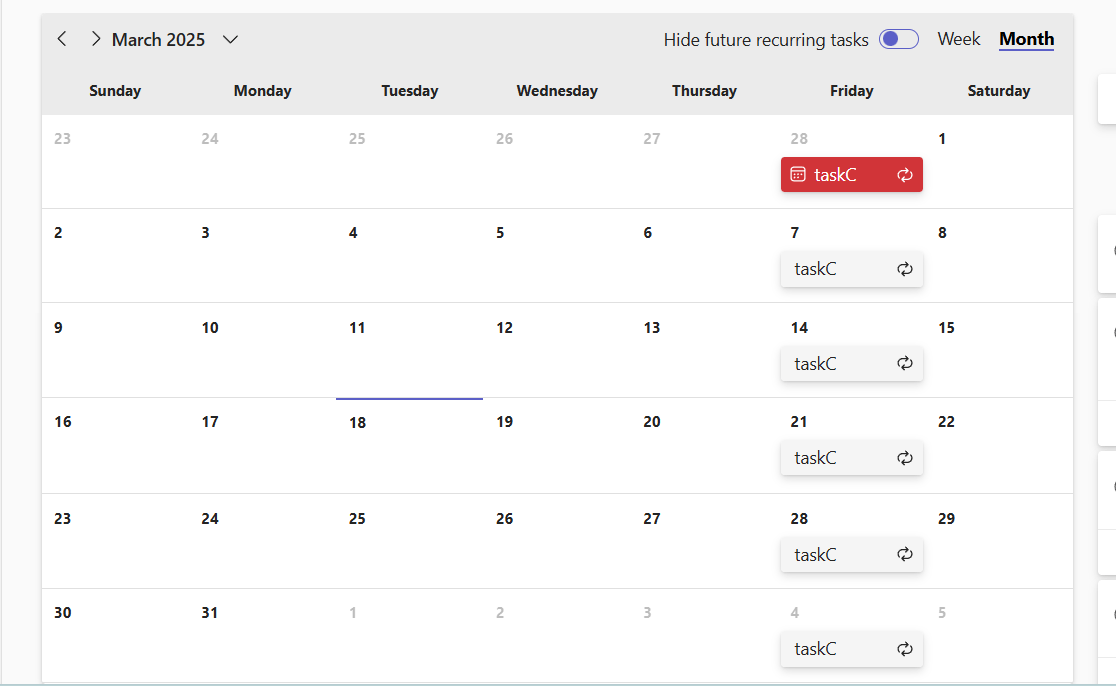Select the March 31 date cell
This screenshot has width=1116, height=686.
tap(263, 635)
